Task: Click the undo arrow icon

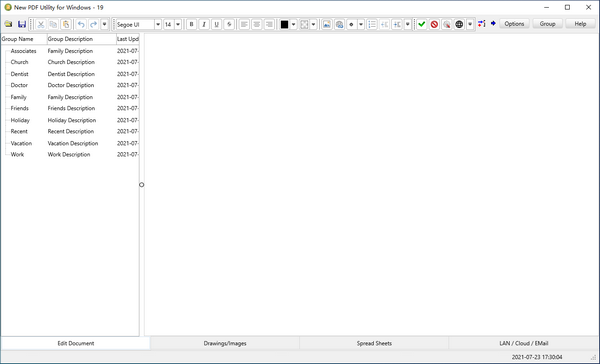Action: click(81, 24)
